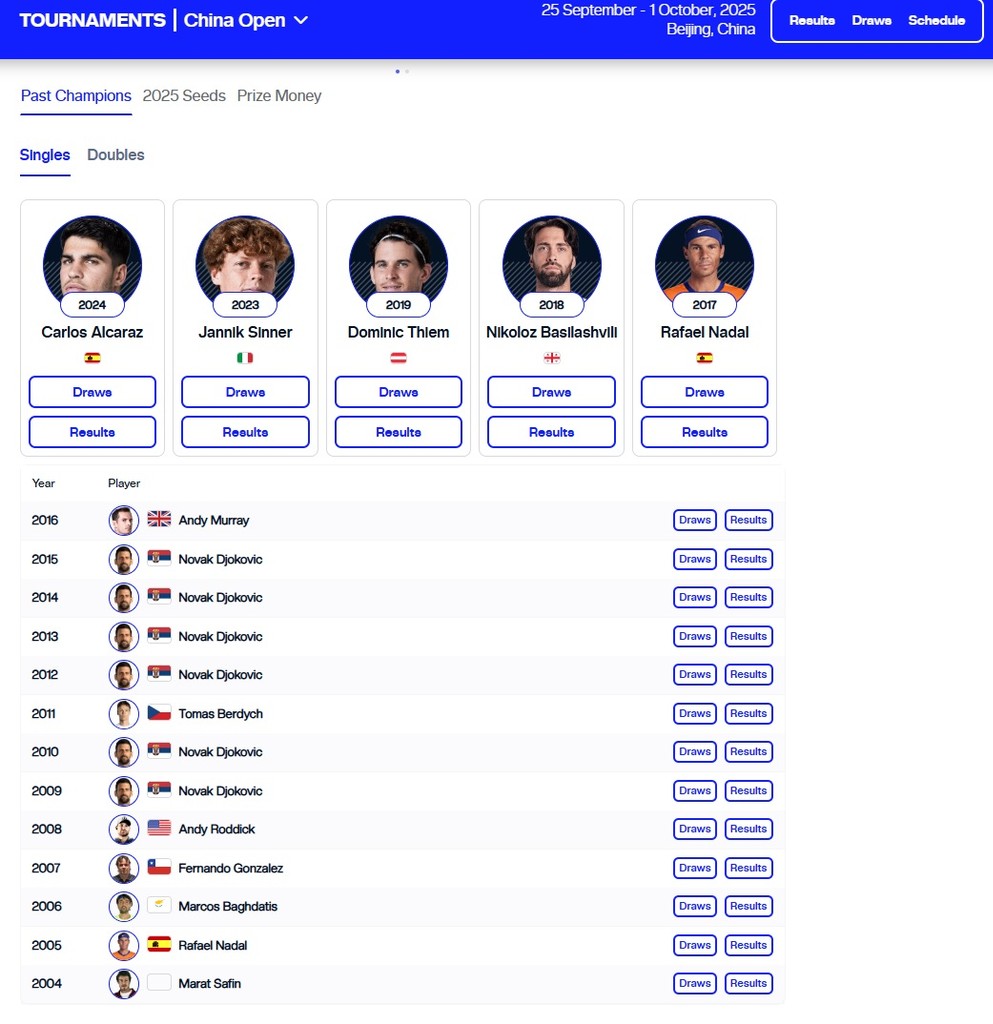
Task: Open Results on Jannik Sinner card
Action: tap(245, 432)
